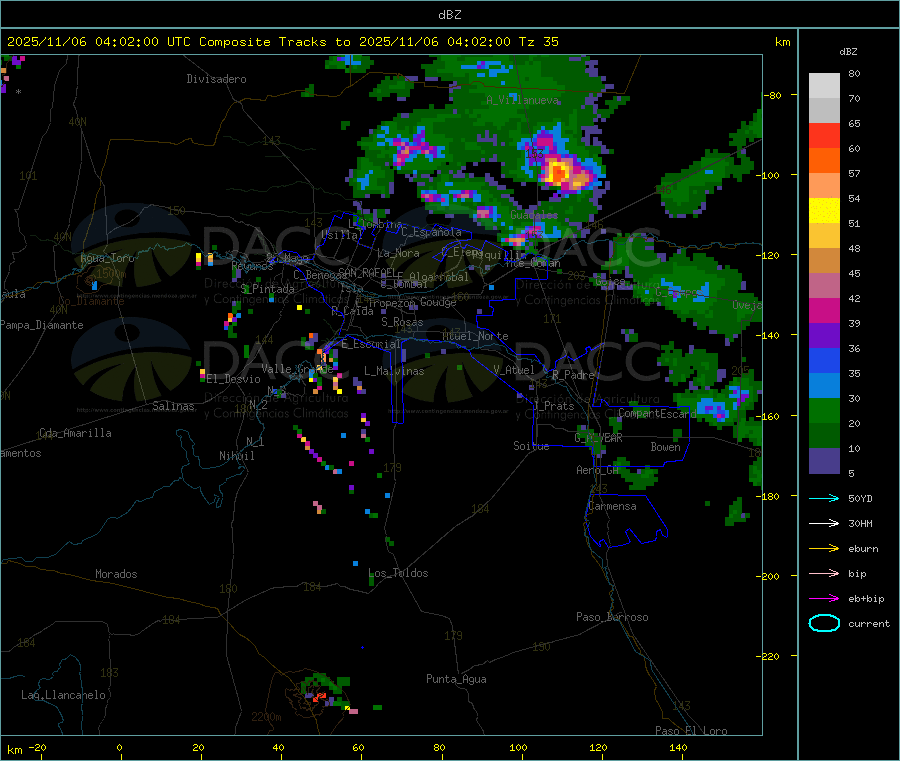Click the 'J_Prats' map label
Viewport: 900px width, 761px height.
[x=554, y=406]
